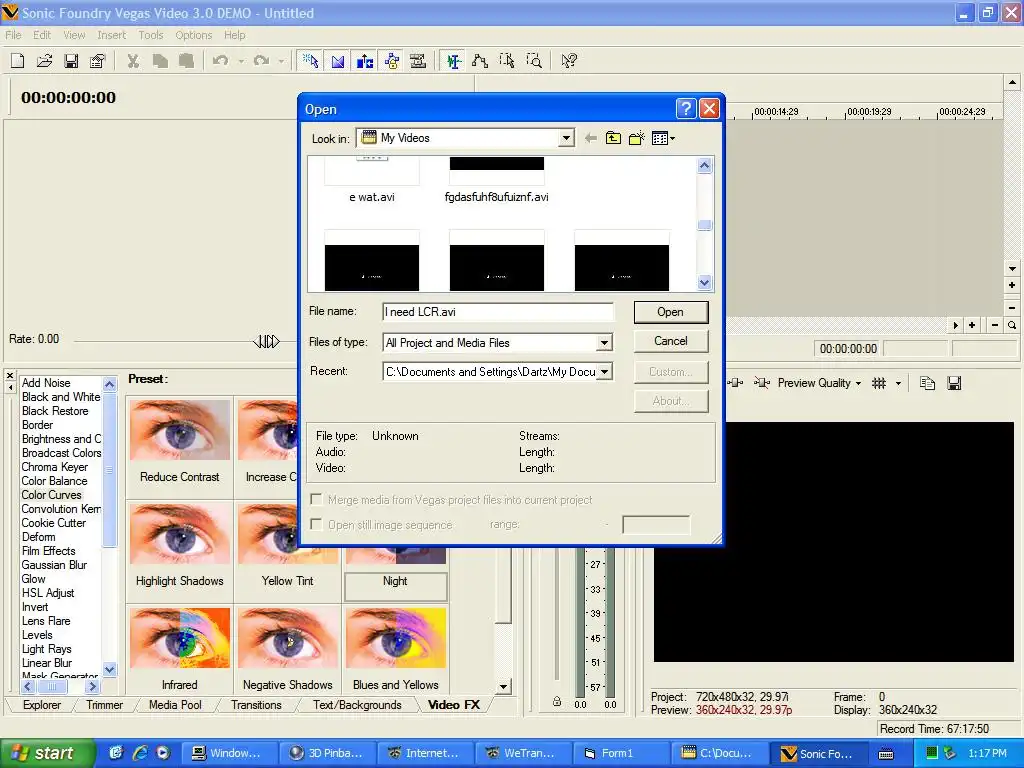
Task: Click the What's This help cursor icon
Action: (569, 61)
